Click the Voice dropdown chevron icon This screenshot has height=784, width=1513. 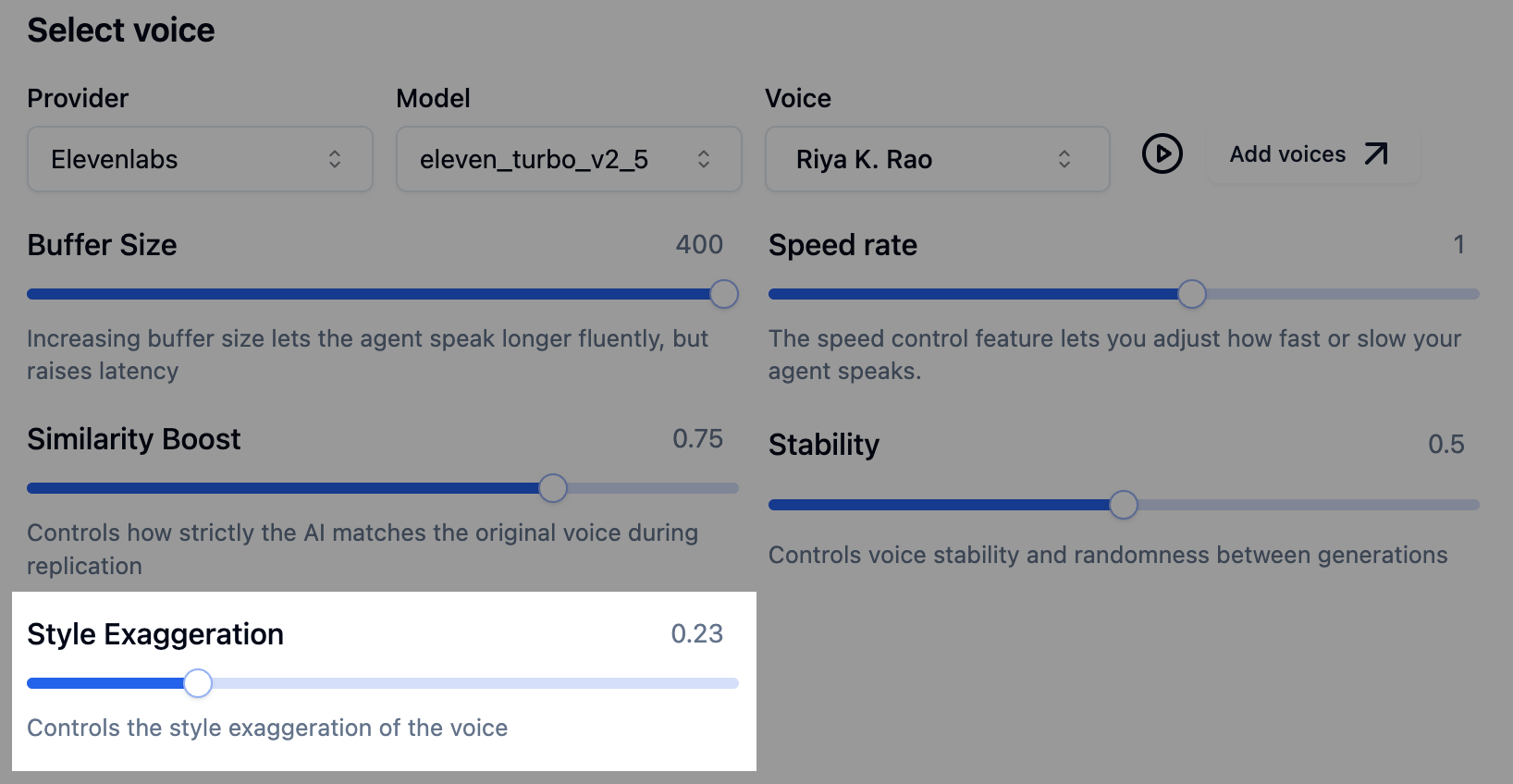tap(1064, 159)
